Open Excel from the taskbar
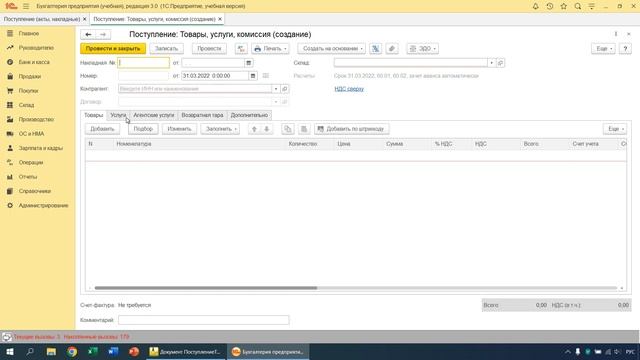 click(x=93, y=351)
